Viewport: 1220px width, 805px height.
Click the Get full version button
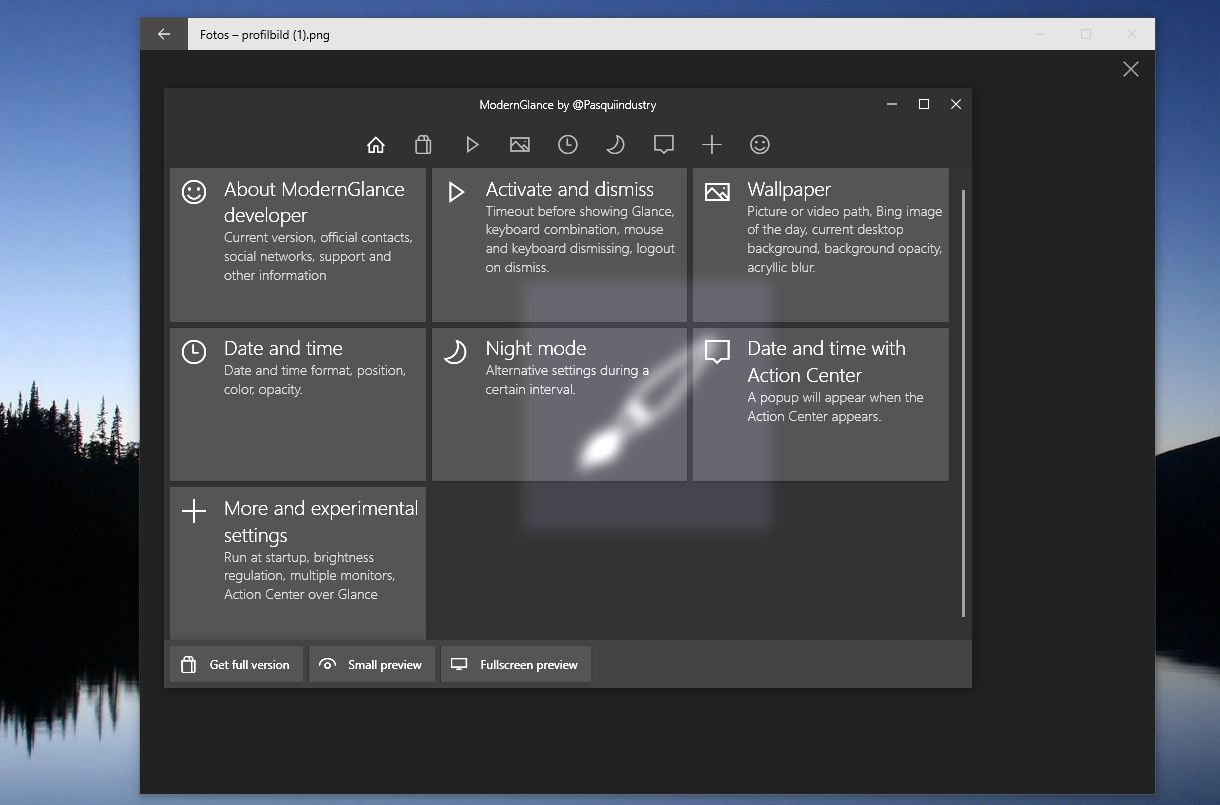click(x=236, y=664)
